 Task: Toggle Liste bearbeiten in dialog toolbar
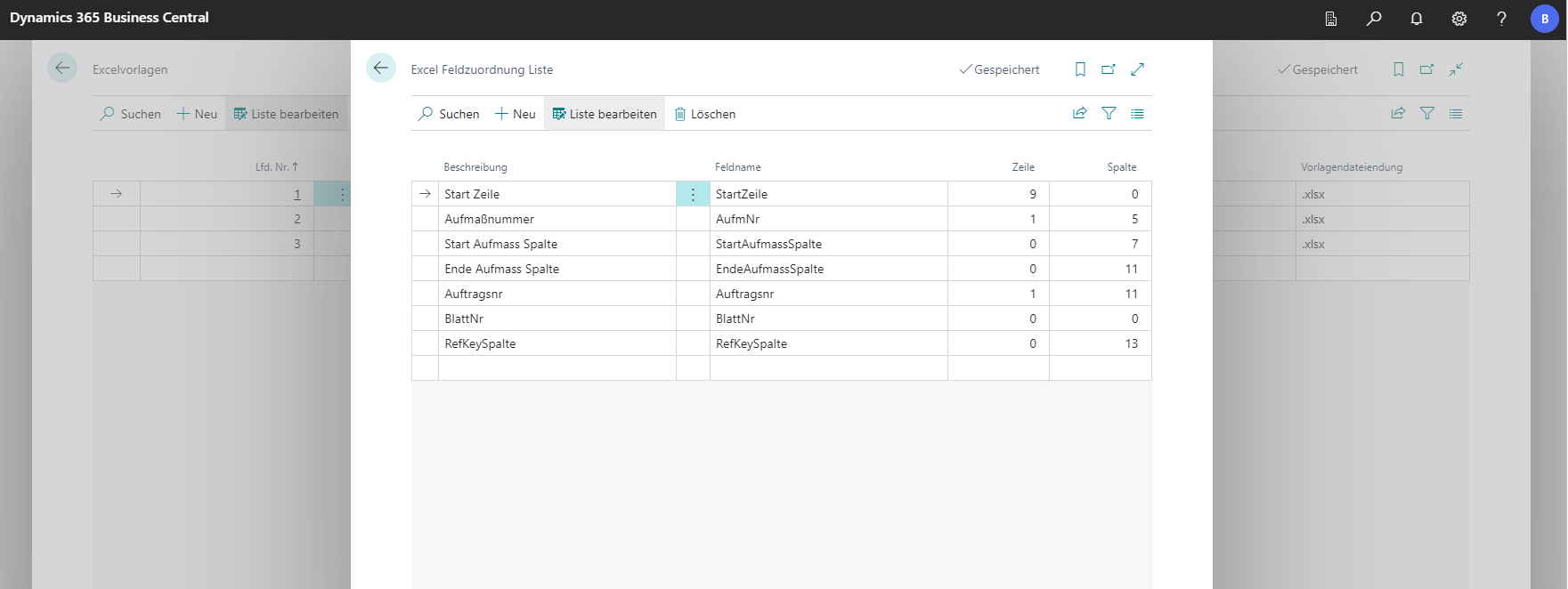tap(605, 114)
